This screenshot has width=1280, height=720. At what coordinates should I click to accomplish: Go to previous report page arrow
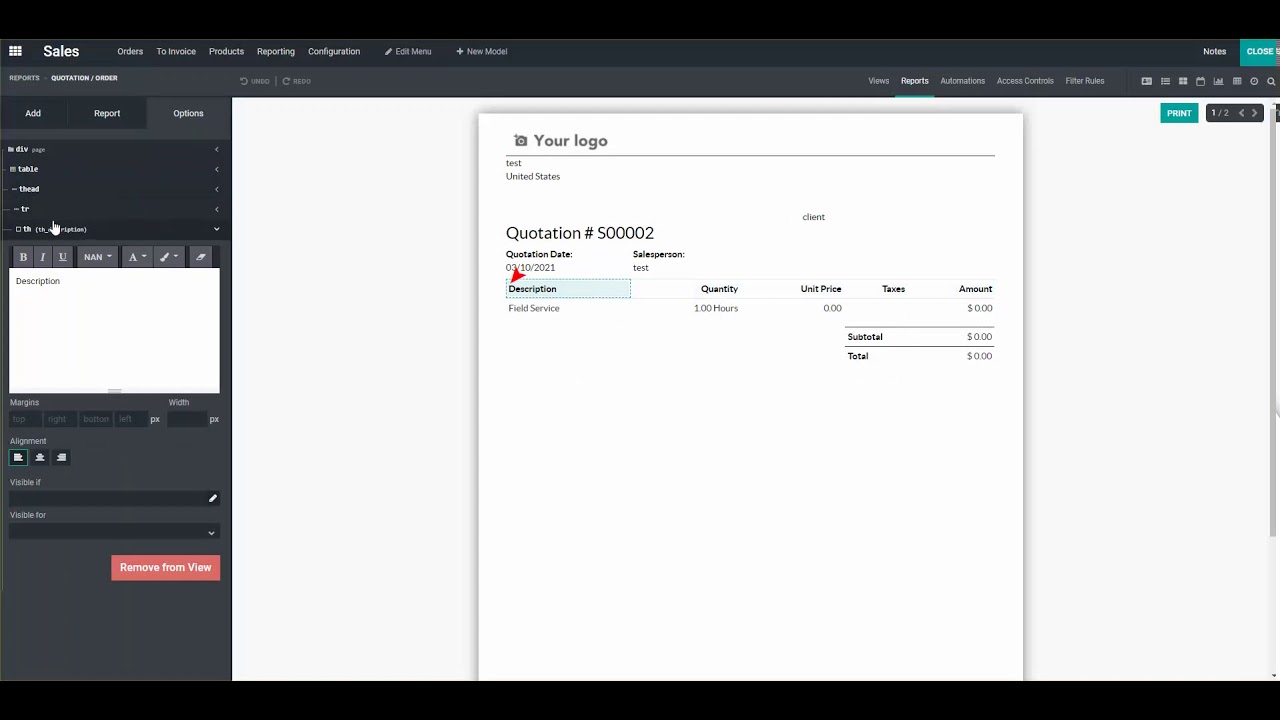(x=1241, y=113)
